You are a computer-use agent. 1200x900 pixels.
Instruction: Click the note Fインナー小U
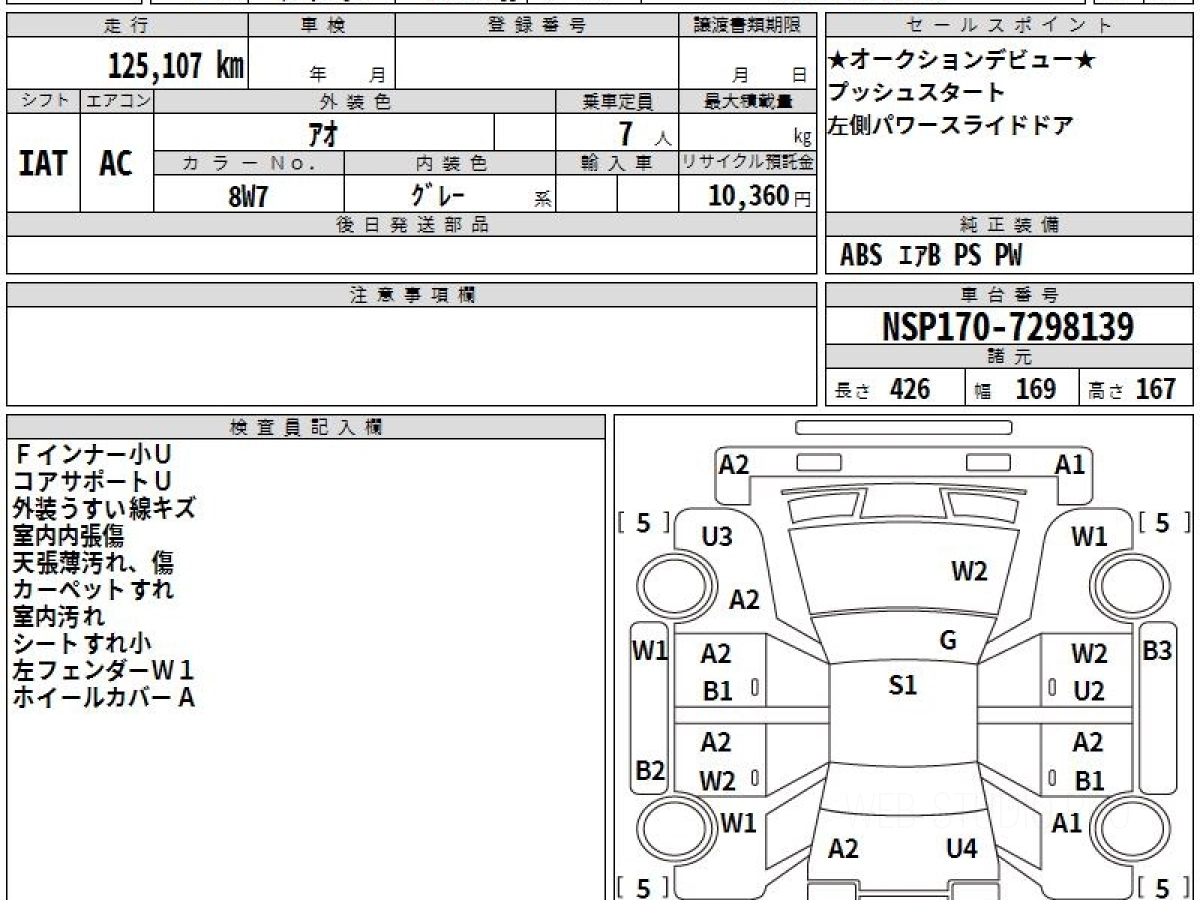coord(92,455)
